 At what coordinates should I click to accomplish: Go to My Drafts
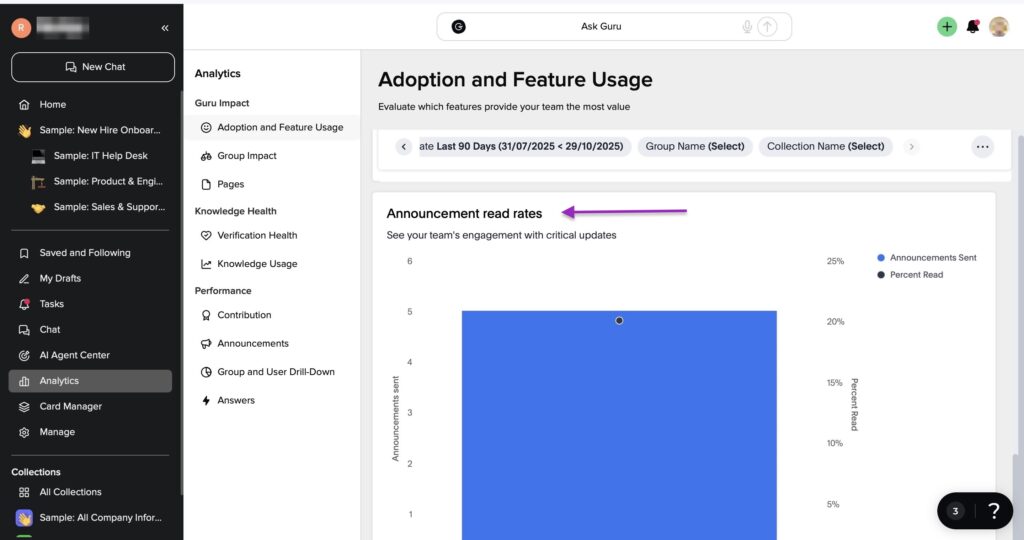[x=60, y=278]
